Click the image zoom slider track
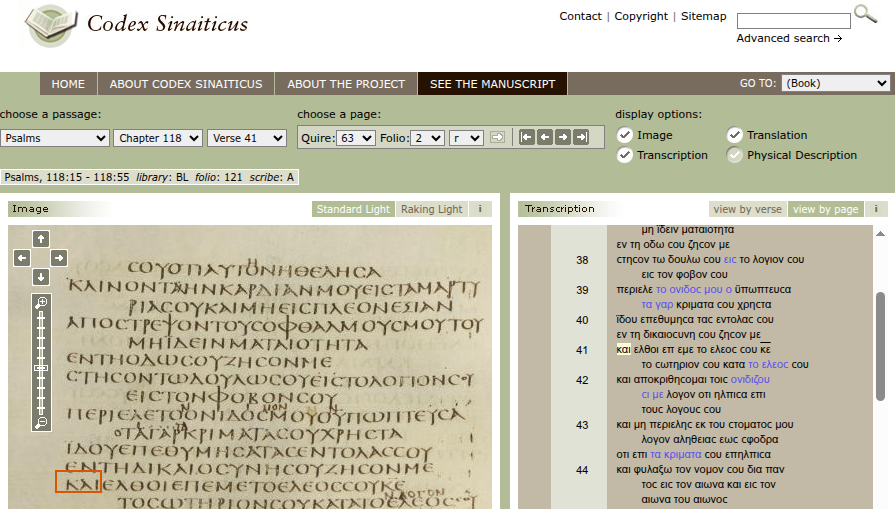Screen dimensions: 895x509 [x=41, y=363]
